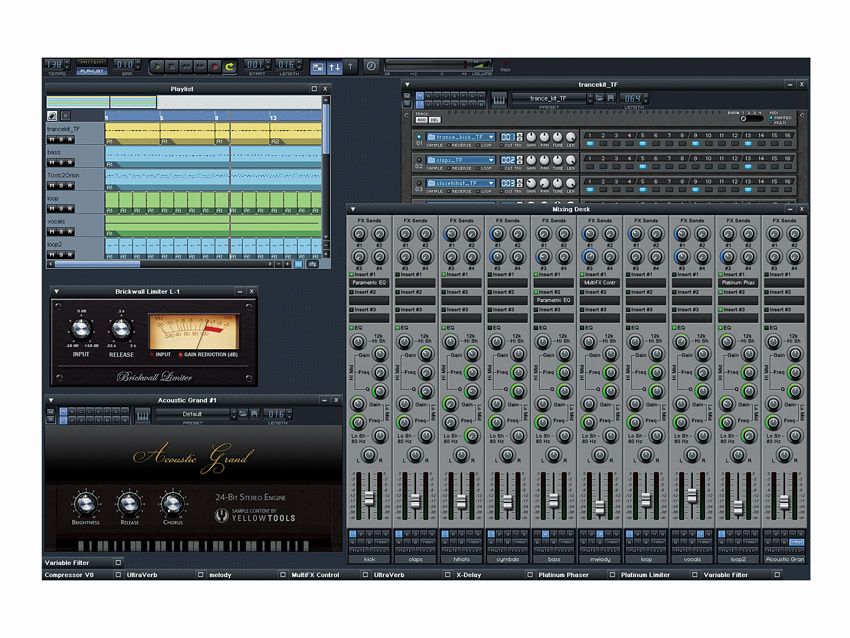Open the keyboard icon in the trancekit_TF window

pos(499,99)
